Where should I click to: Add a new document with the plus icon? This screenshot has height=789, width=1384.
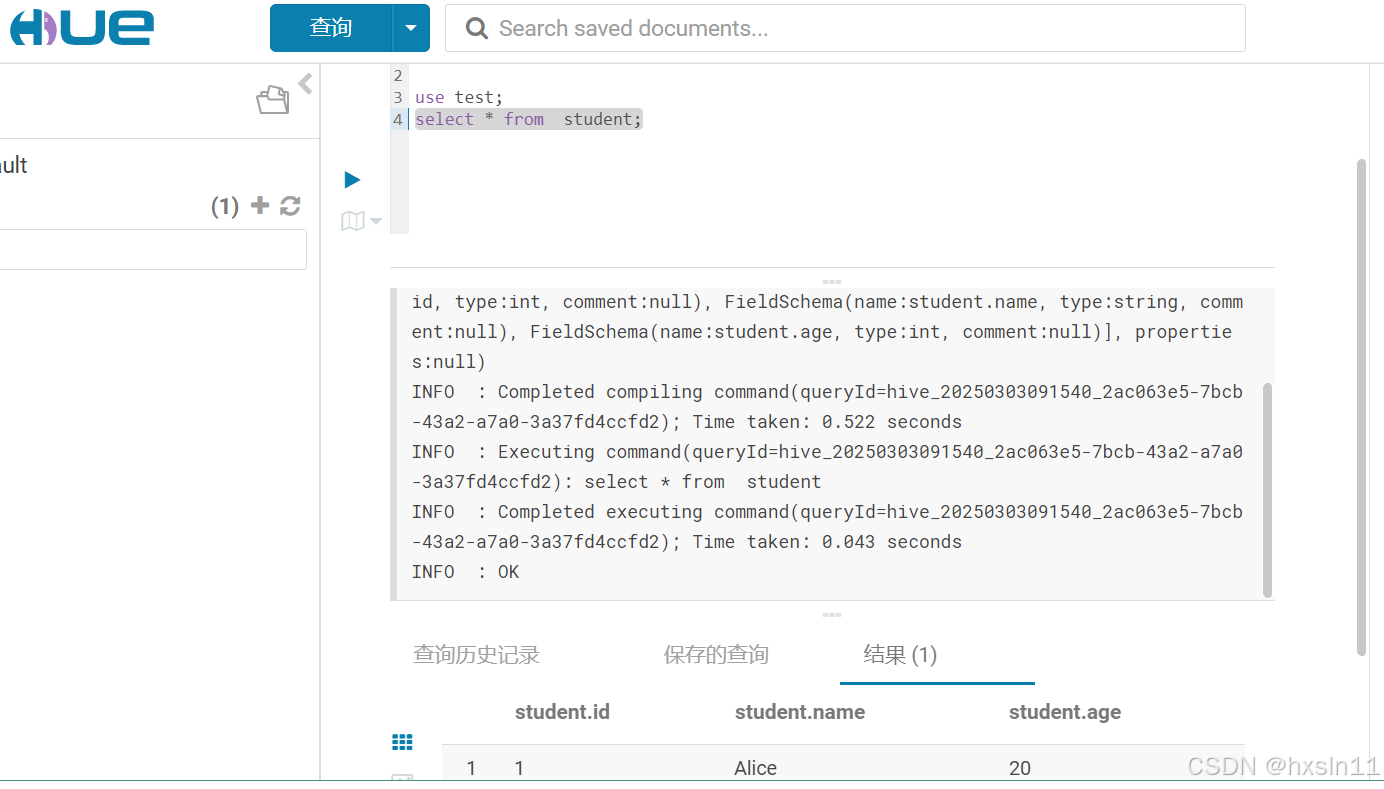point(259,206)
